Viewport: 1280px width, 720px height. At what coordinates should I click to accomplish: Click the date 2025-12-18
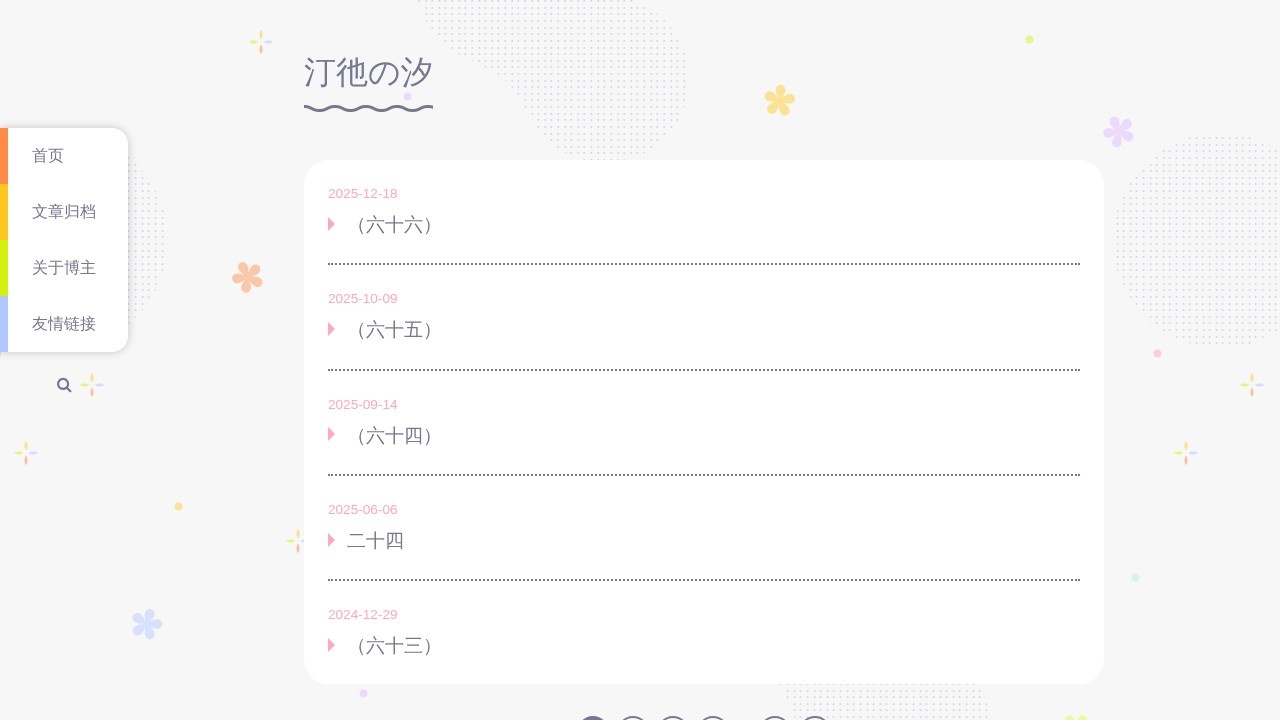click(x=363, y=194)
